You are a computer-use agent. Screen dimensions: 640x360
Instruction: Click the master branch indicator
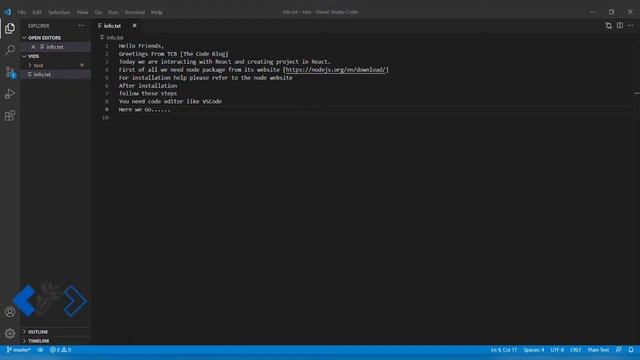(18, 350)
